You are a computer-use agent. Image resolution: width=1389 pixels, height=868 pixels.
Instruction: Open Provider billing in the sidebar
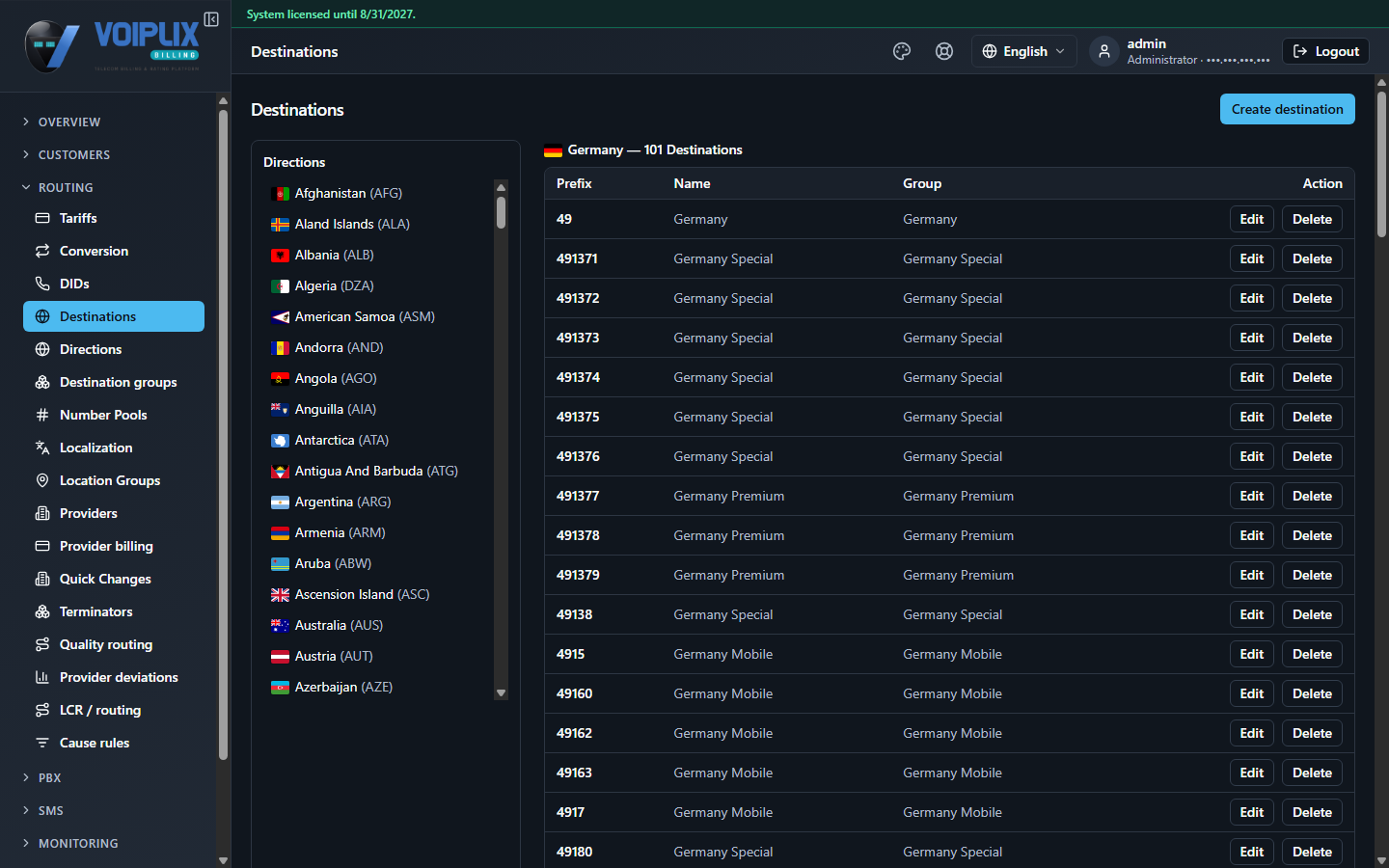[114, 546]
